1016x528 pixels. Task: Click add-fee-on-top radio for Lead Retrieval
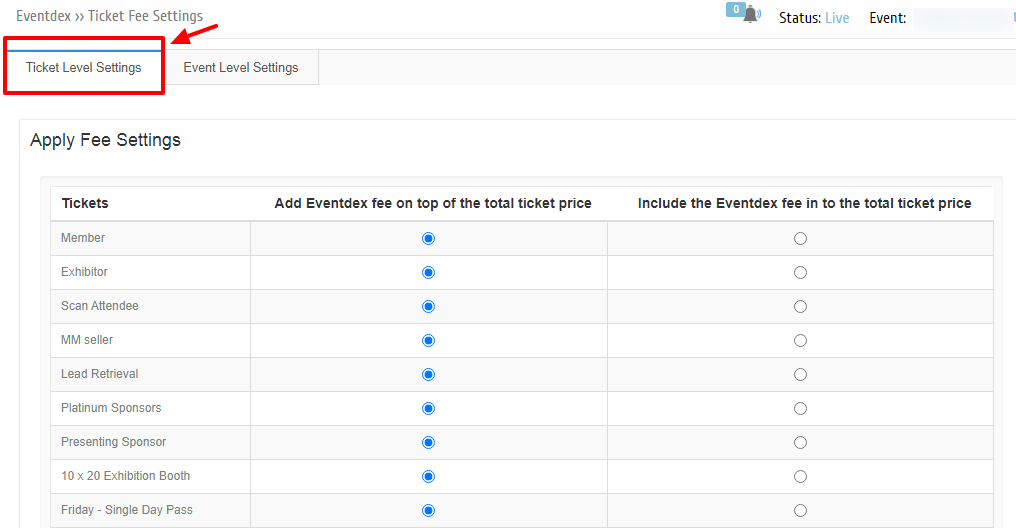pyautogui.click(x=428, y=374)
